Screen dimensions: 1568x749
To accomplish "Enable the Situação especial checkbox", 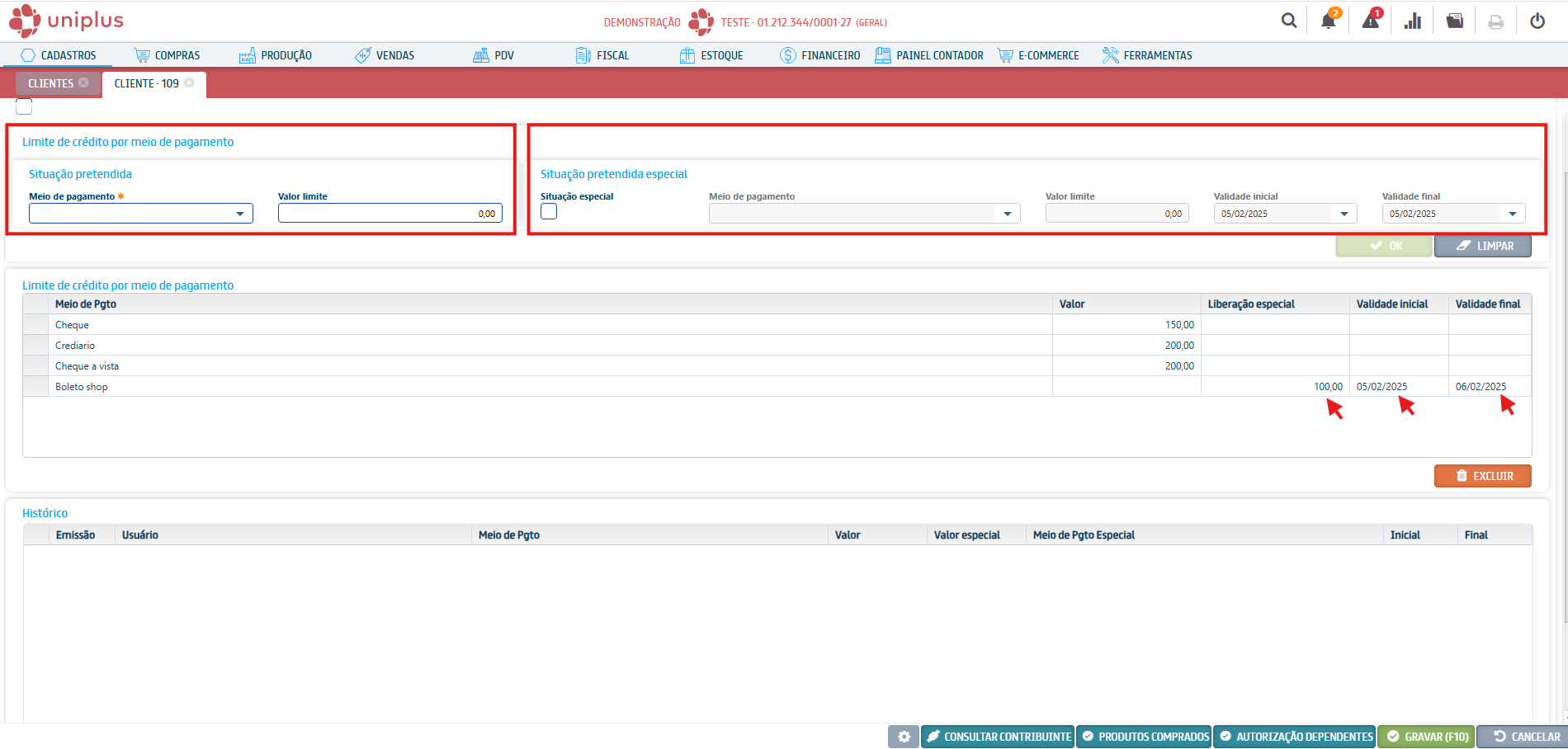I will click(549, 212).
